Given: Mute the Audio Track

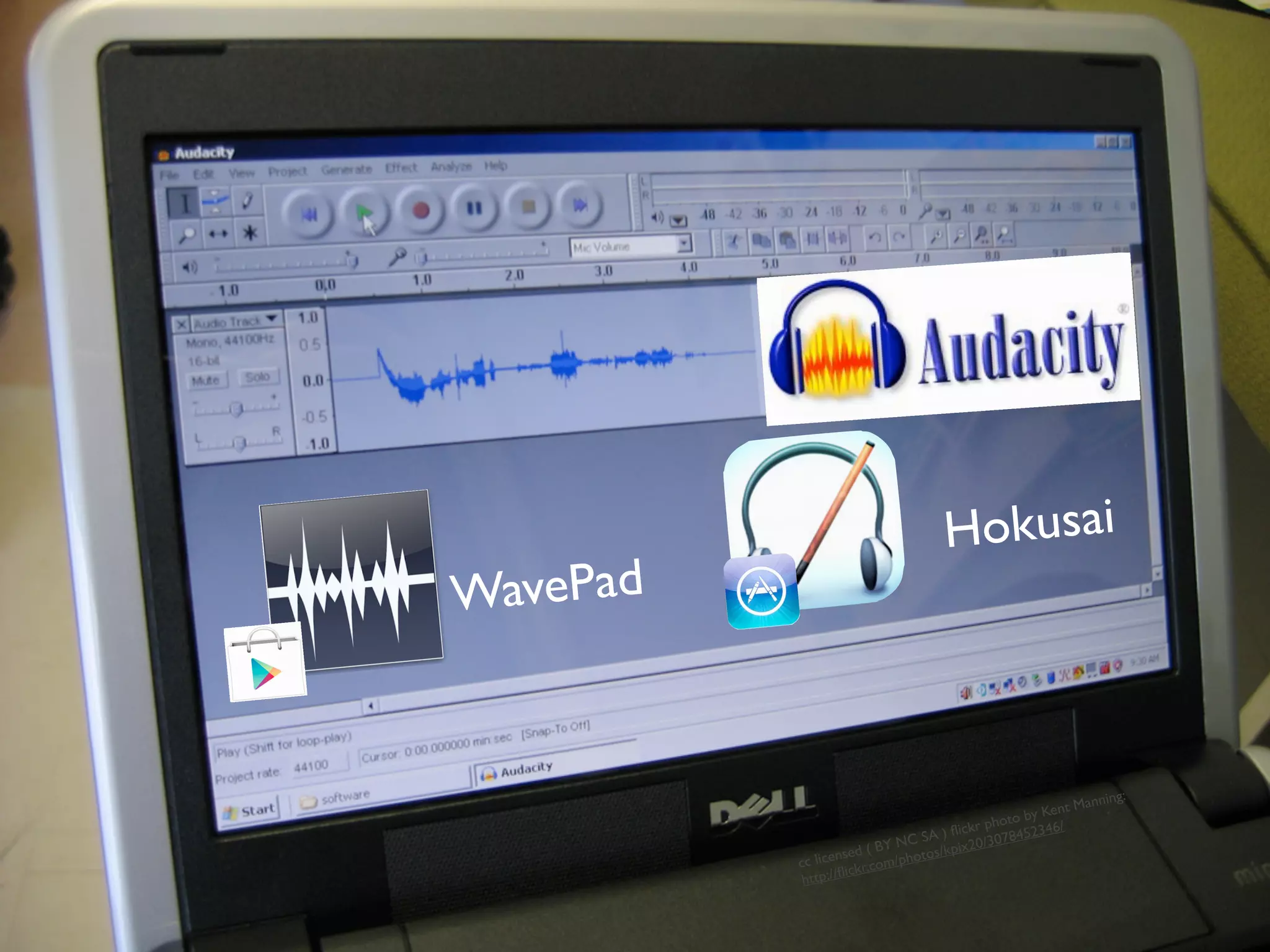Looking at the screenshot, I should coord(206,380).
